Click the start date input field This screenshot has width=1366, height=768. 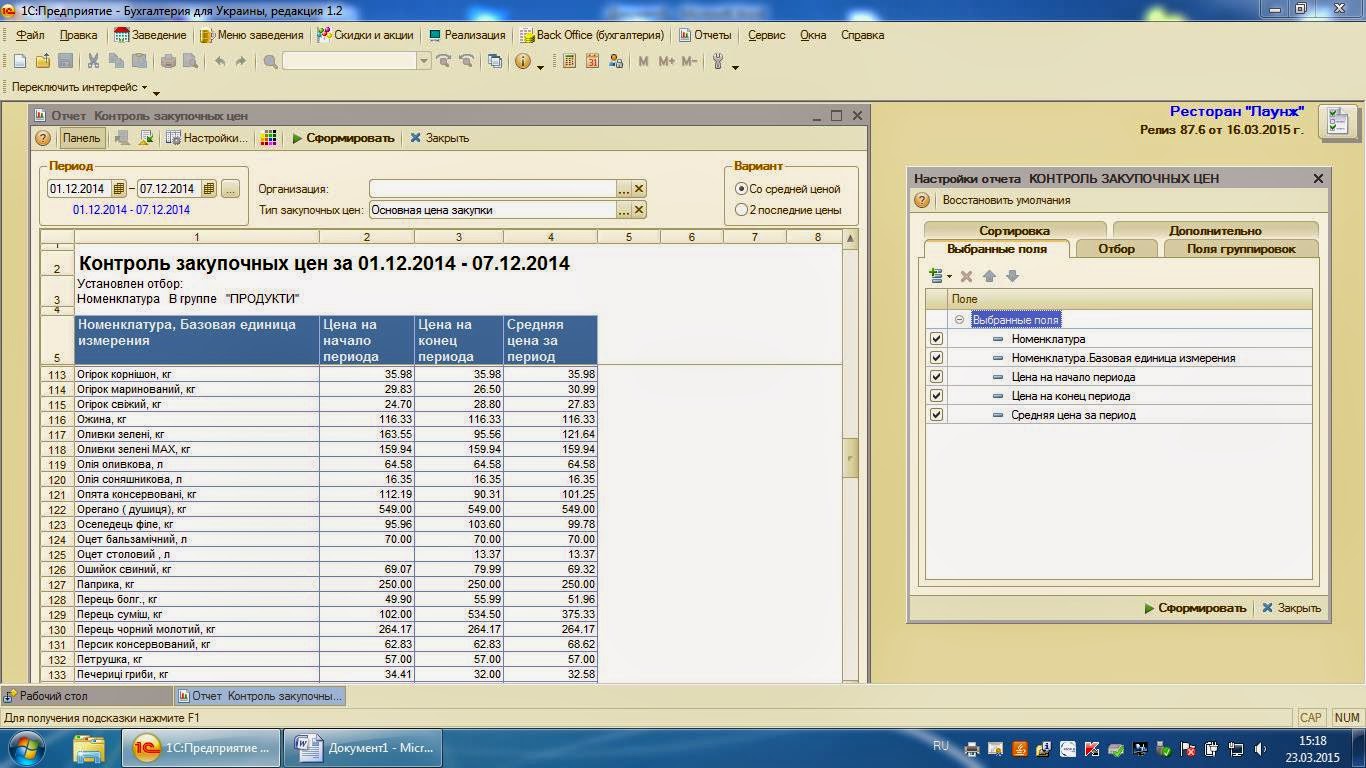(x=79, y=188)
